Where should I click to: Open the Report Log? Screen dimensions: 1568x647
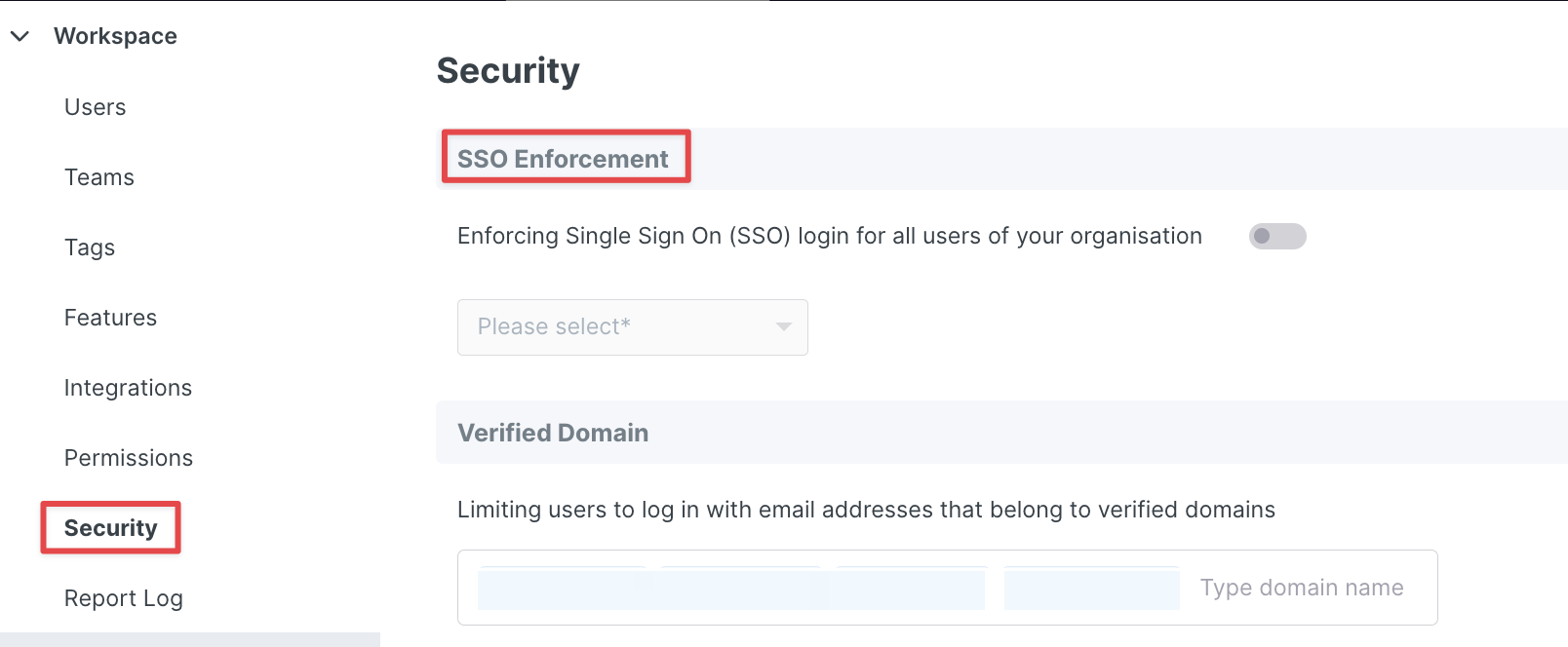coord(123,598)
